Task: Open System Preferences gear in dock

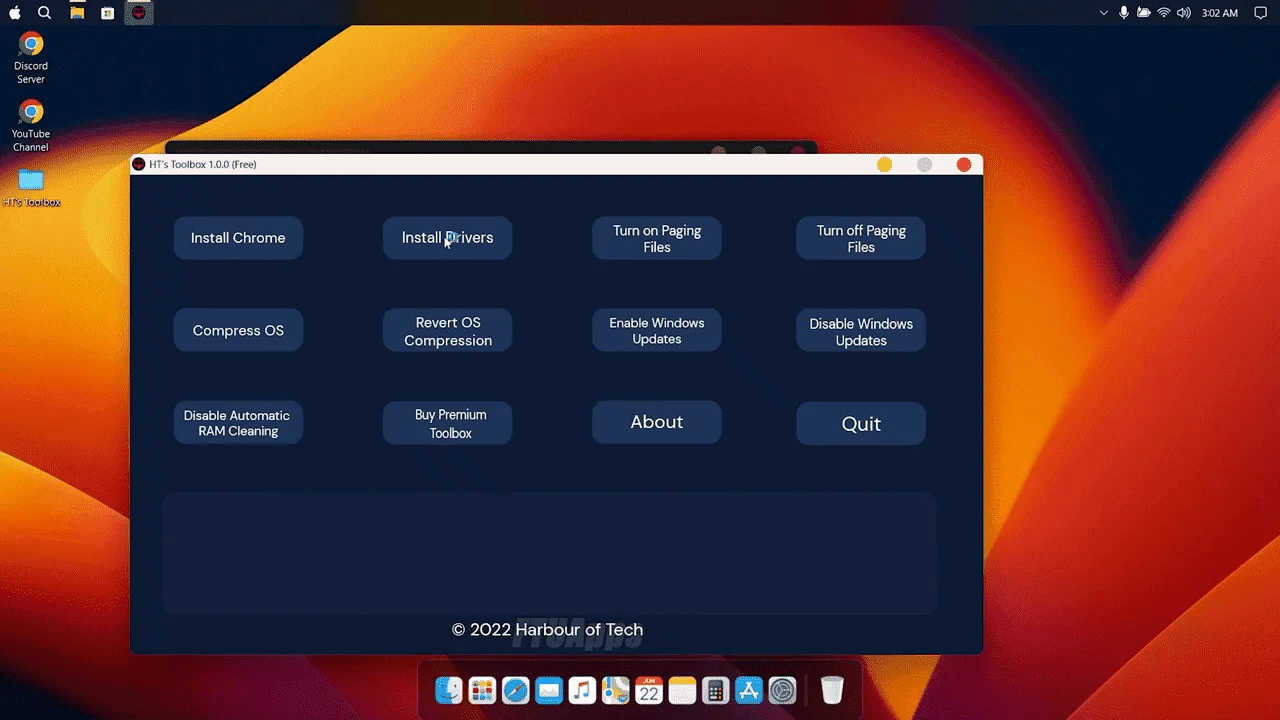Action: point(782,690)
